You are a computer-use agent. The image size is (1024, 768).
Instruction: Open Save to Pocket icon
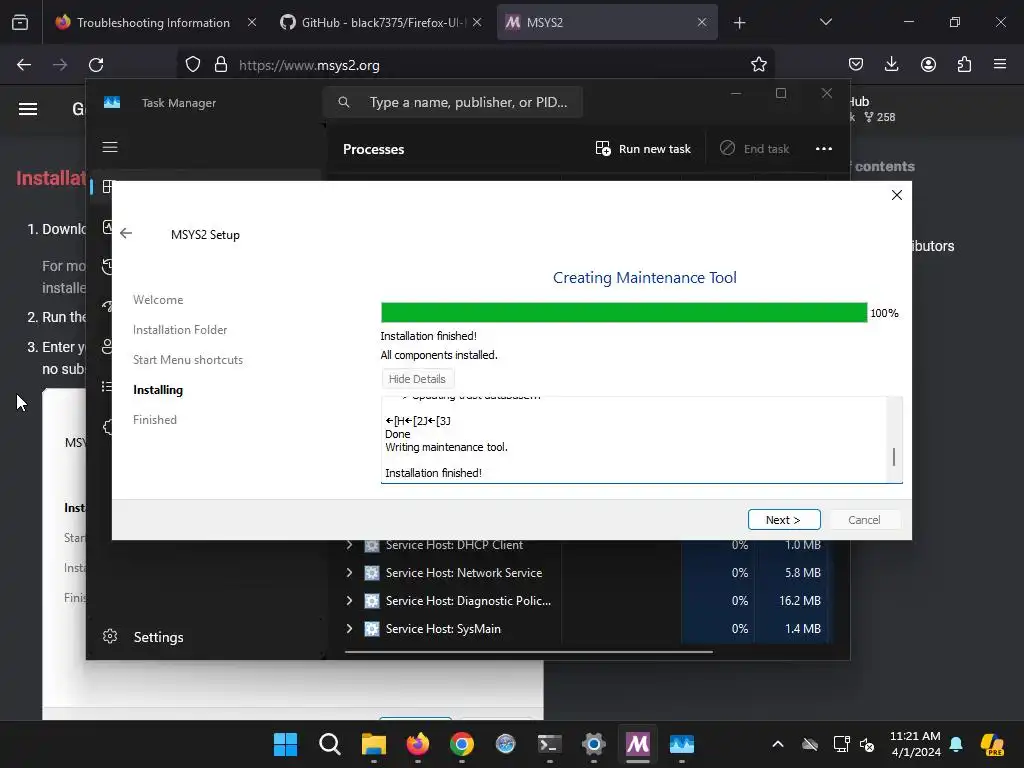(x=856, y=65)
